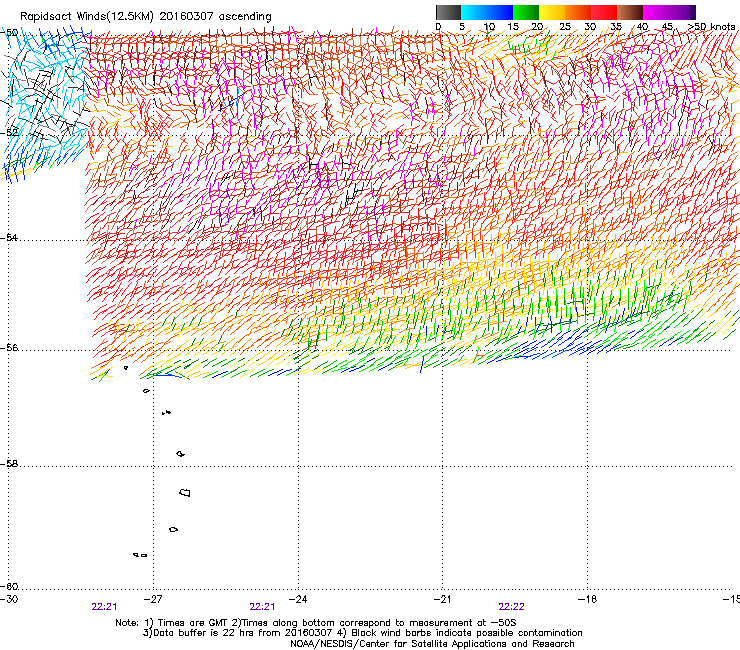Click the '-24' longitude axis label
The width and height of the screenshot is (740, 650).
pos(298,599)
